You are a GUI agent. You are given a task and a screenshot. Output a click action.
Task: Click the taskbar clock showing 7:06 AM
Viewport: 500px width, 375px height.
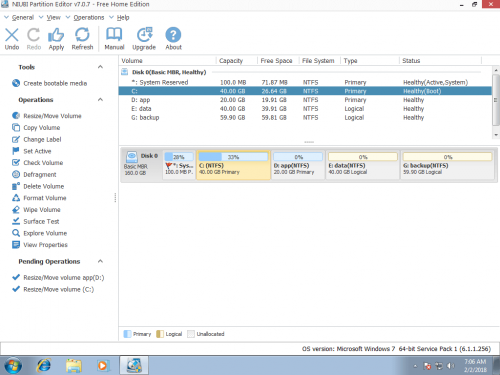pyautogui.click(x=475, y=366)
